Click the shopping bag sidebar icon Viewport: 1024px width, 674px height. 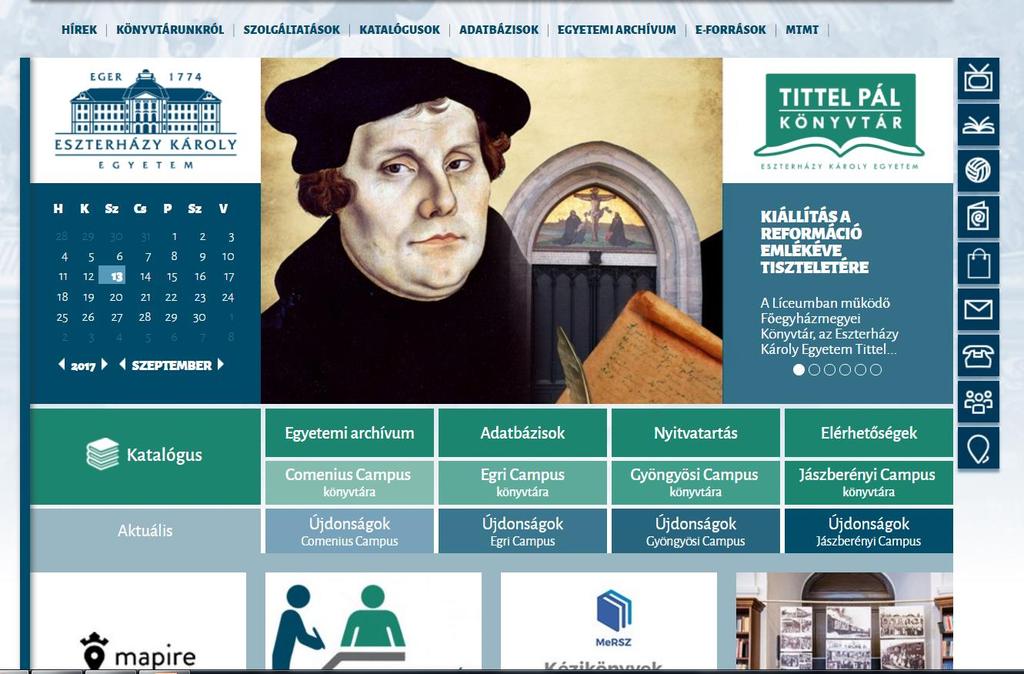tap(978, 264)
